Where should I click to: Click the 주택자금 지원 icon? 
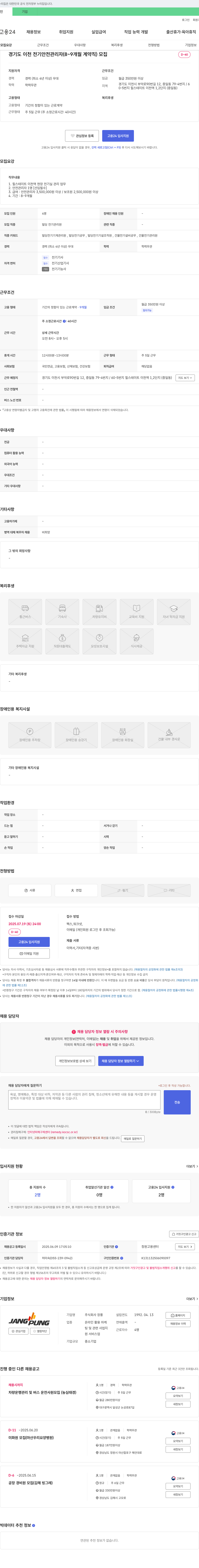[25, 642]
